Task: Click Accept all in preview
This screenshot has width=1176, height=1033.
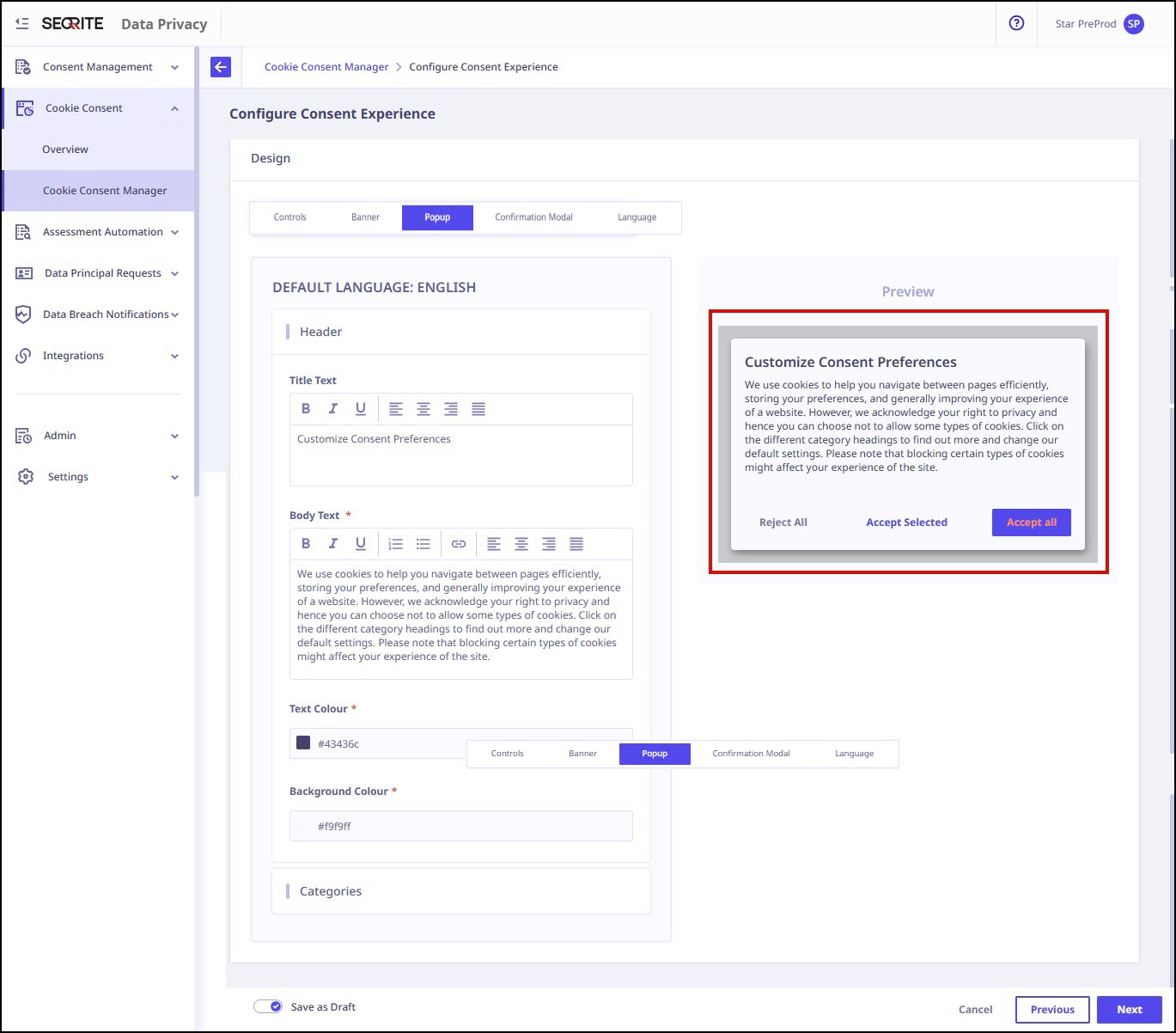Action: pyautogui.click(x=1032, y=523)
